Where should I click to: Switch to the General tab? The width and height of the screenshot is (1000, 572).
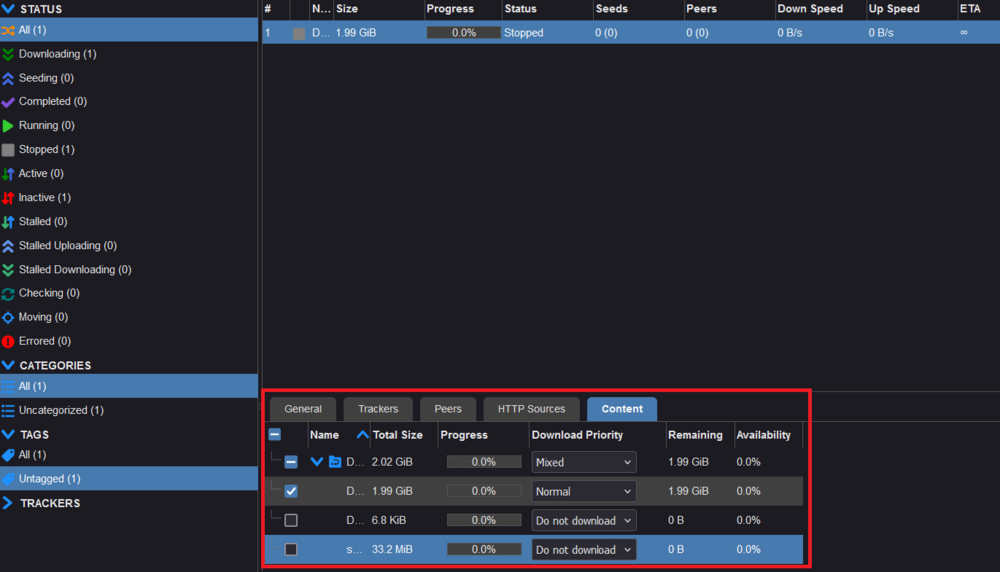pos(303,409)
